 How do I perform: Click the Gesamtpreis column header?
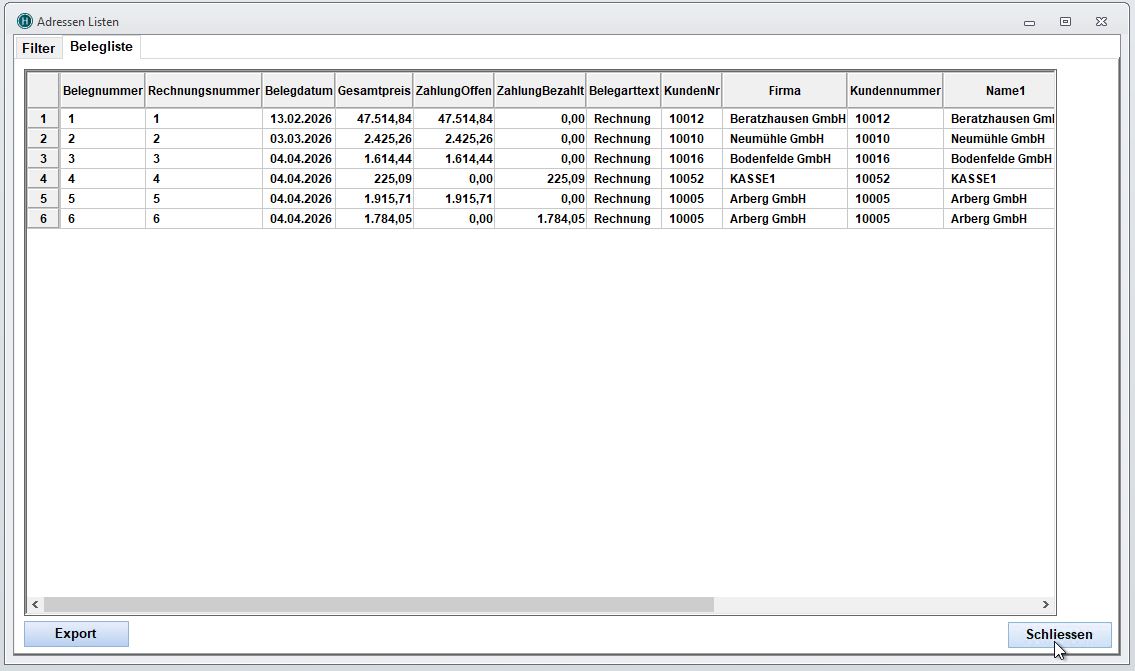click(x=374, y=91)
